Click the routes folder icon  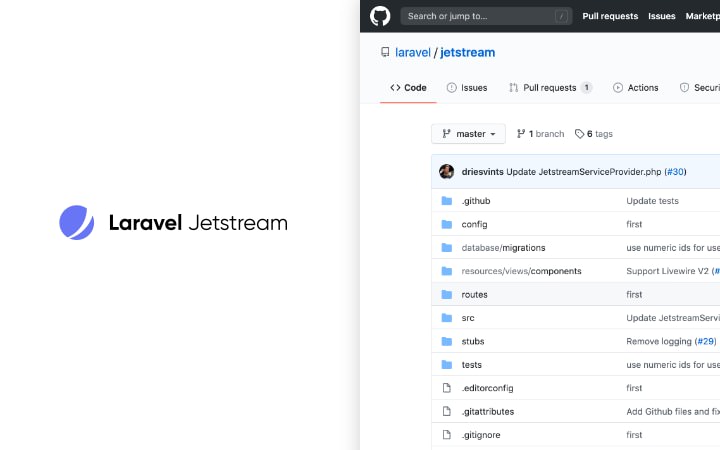[446, 294]
